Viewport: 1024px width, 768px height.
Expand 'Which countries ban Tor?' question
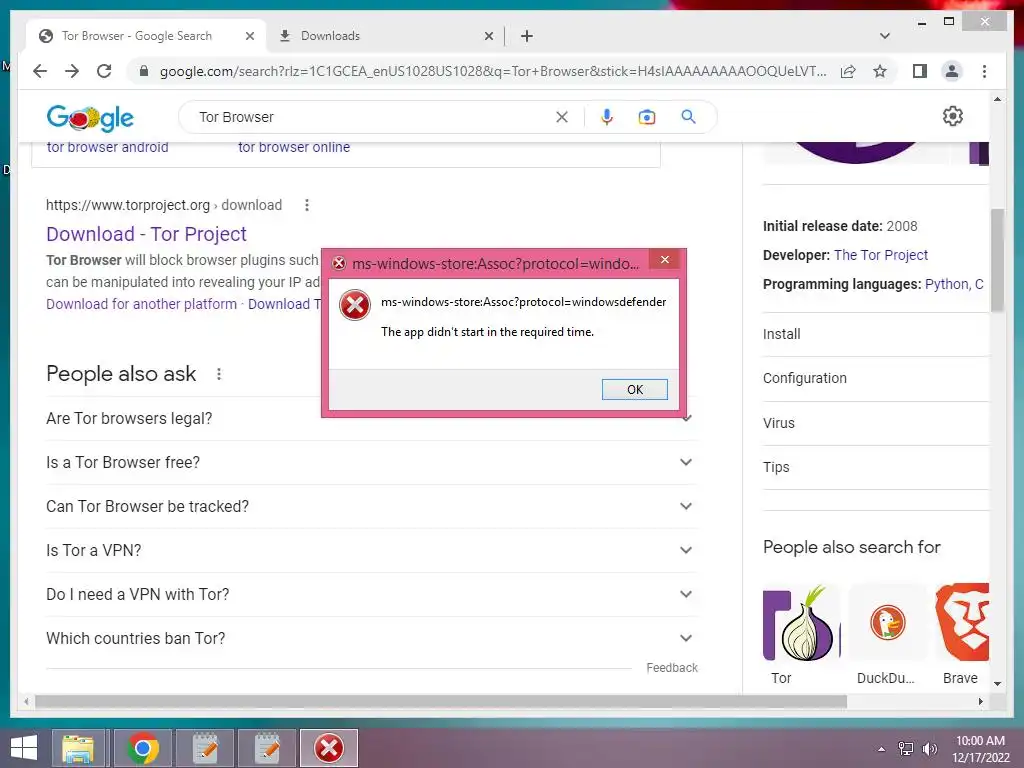click(x=371, y=638)
